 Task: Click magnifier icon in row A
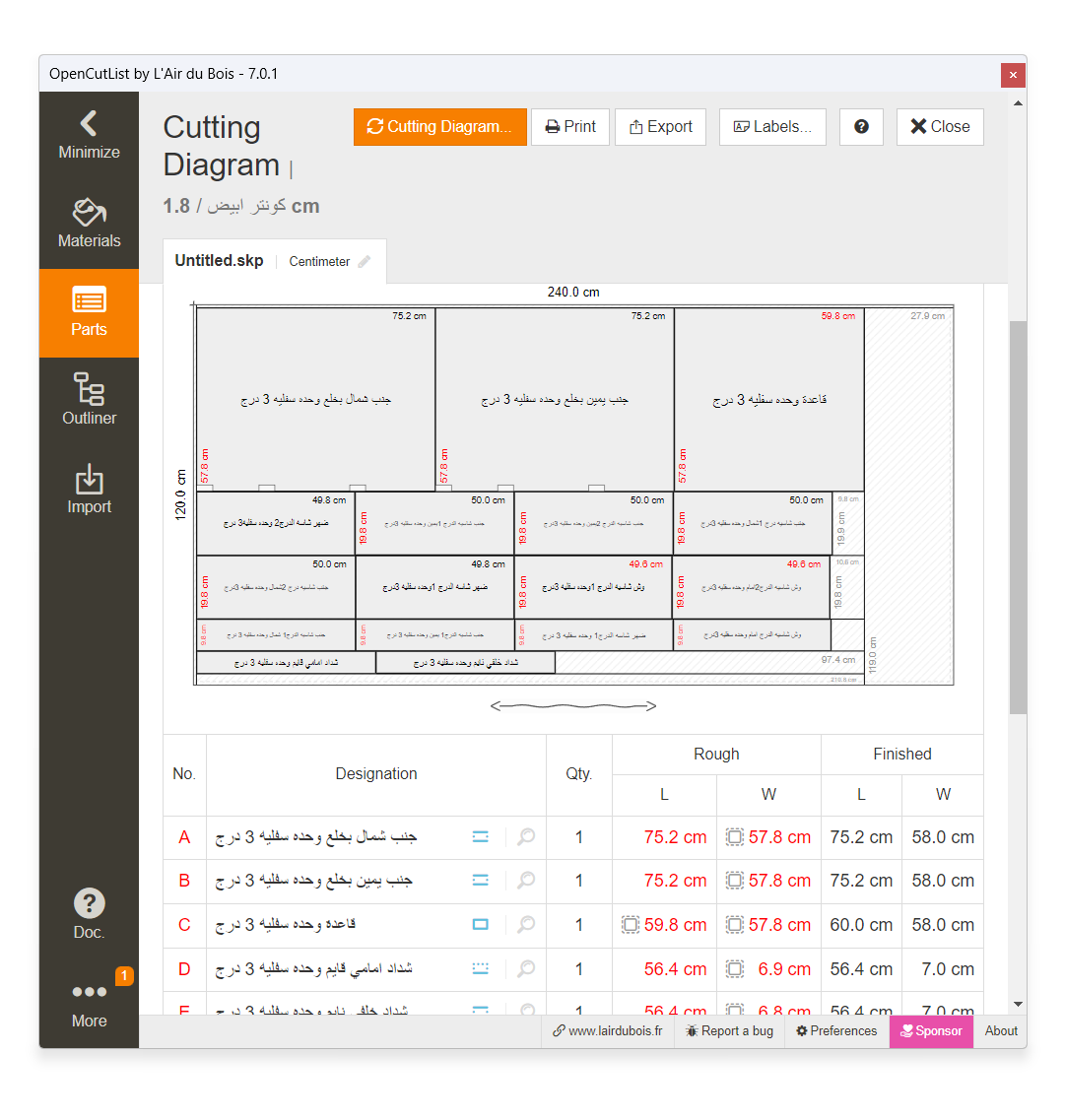[526, 837]
